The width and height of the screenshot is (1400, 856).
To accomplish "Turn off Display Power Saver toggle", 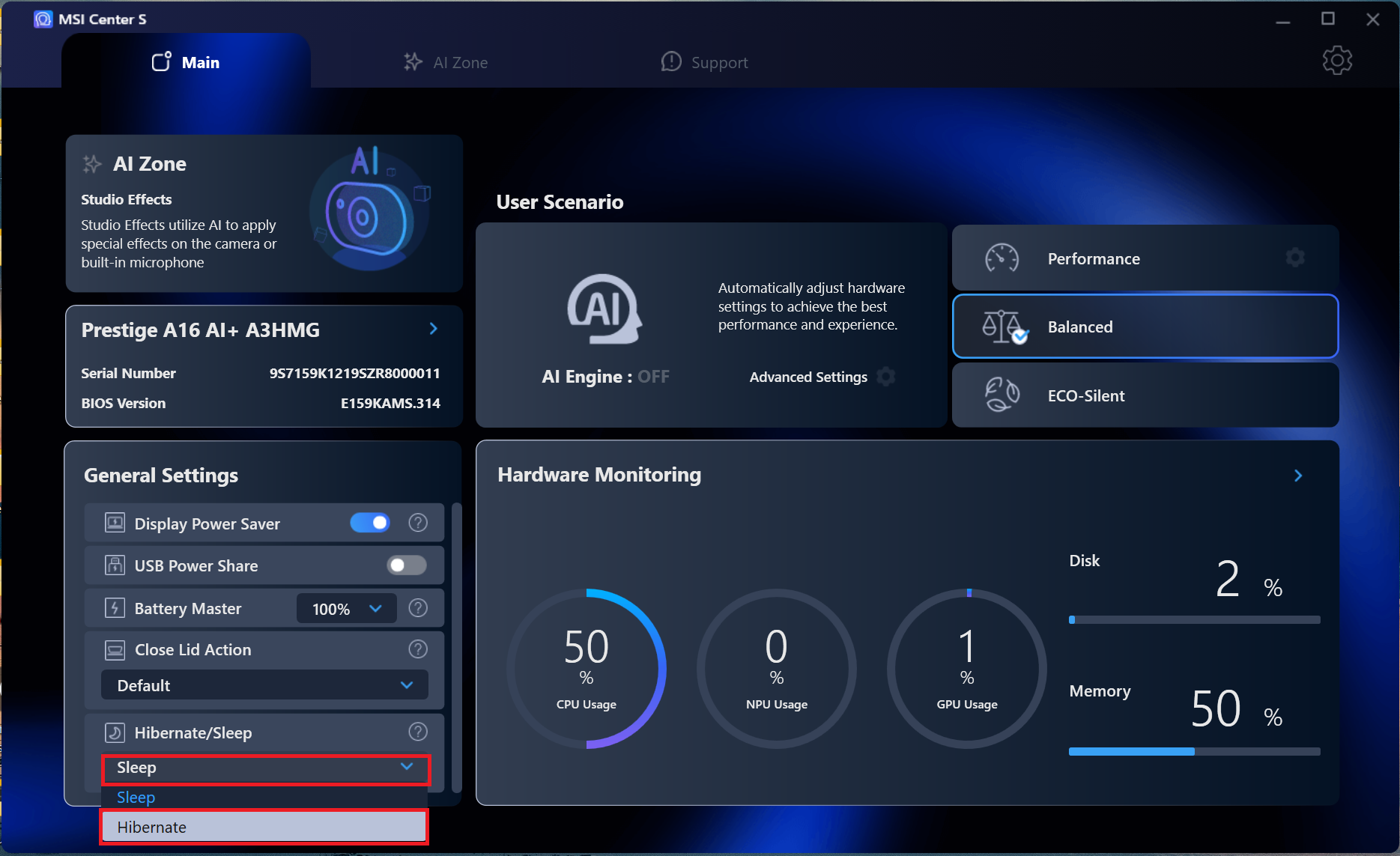I will point(370,523).
